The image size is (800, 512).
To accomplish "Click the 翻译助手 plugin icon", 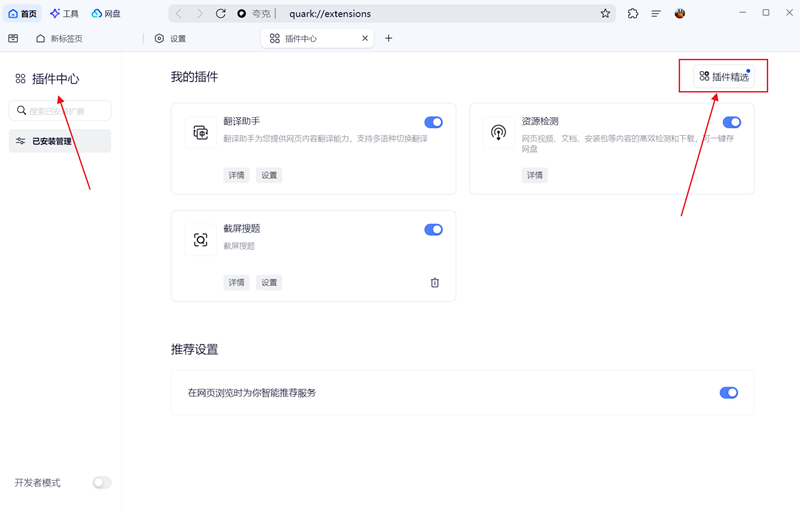I will (201, 133).
